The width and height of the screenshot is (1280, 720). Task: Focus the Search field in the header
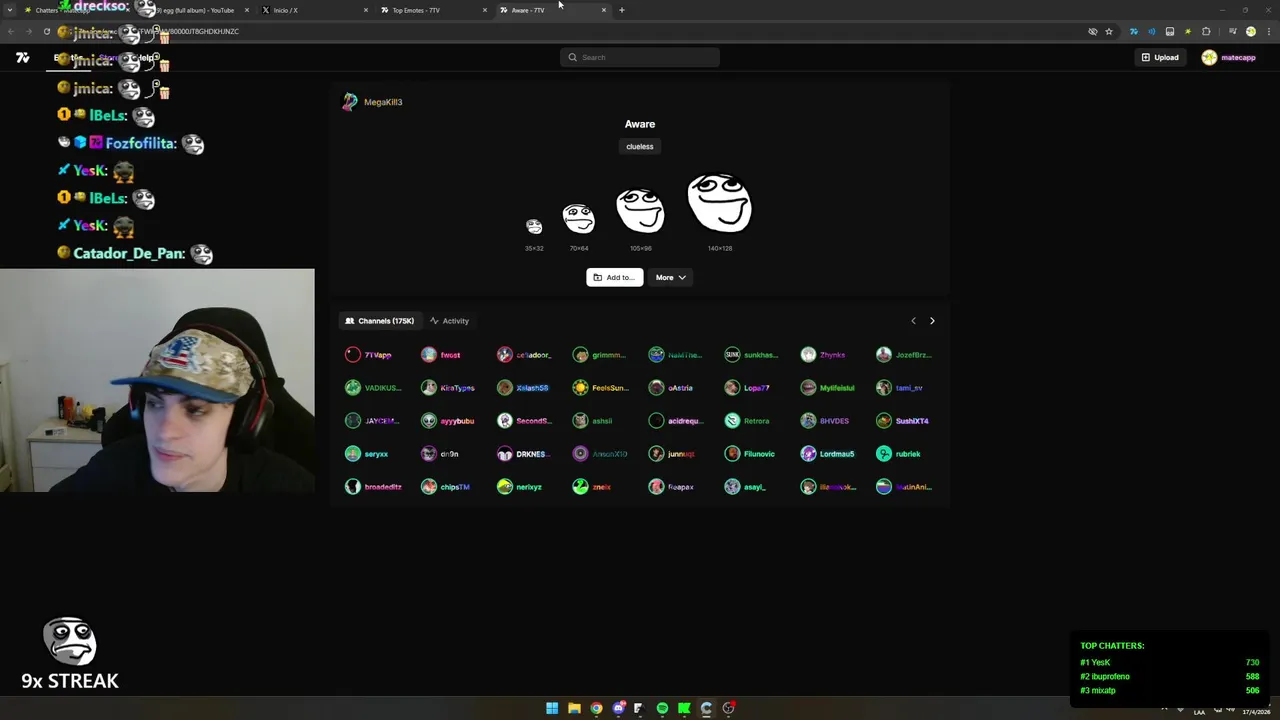(x=640, y=57)
